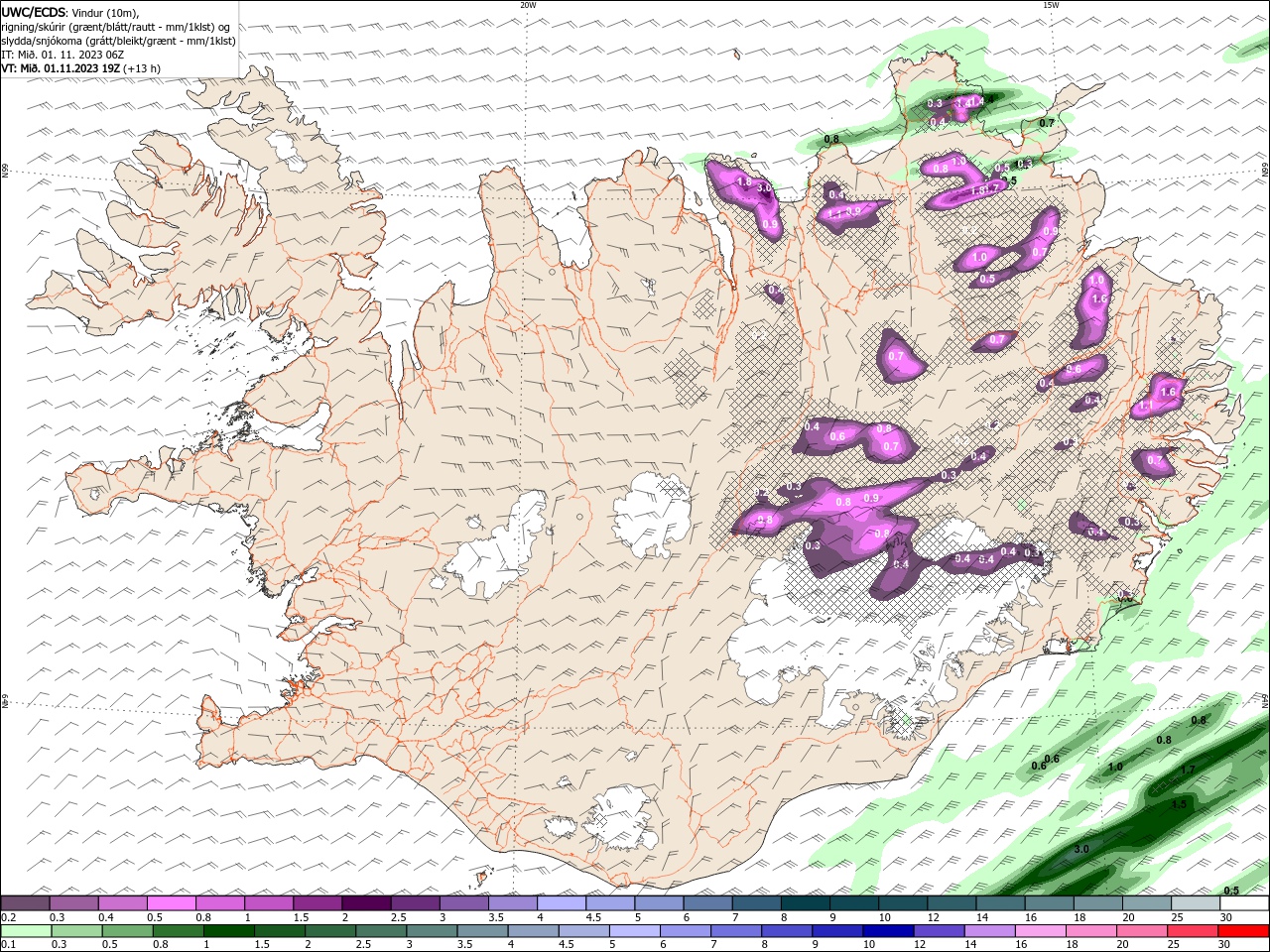This screenshot has height=952, width=1270.
Task: Click the 'IT: Mið. 01. 11. 2023 06Z' line
Action: click(x=62, y=55)
